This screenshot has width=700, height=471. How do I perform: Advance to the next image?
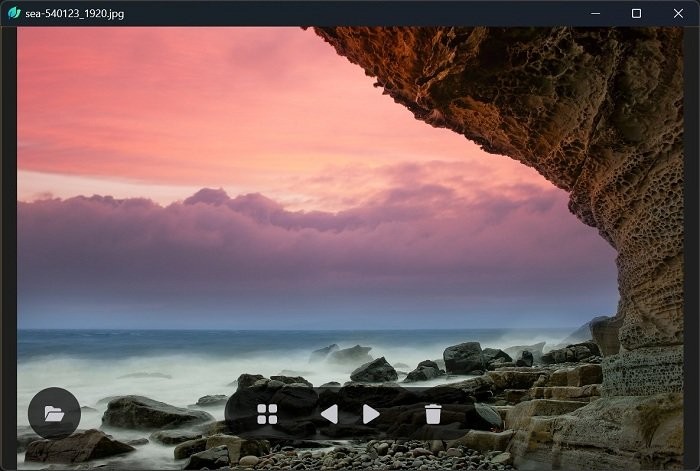[371, 414]
